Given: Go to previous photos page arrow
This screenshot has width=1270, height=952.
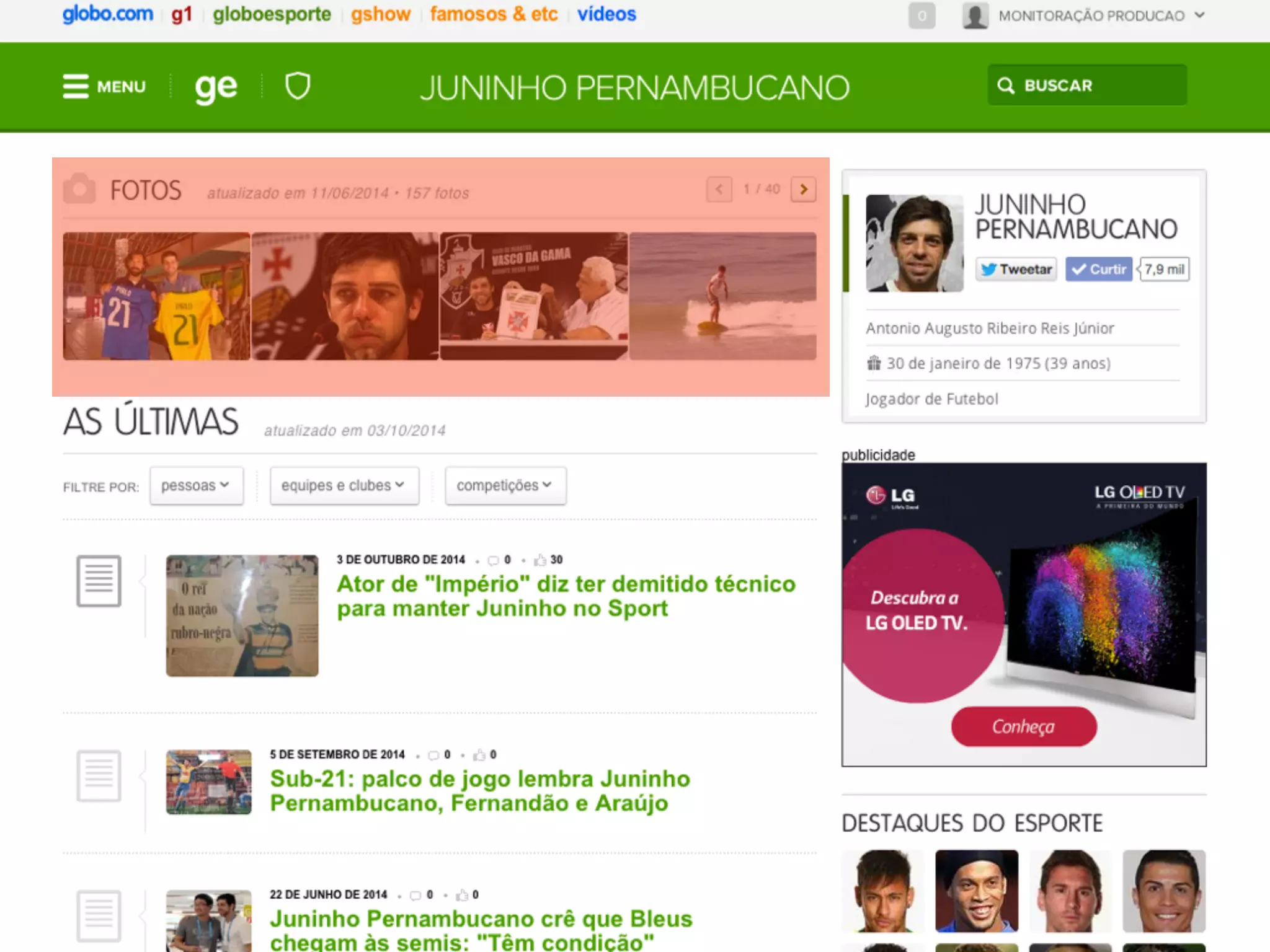Looking at the screenshot, I should [719, 189].
